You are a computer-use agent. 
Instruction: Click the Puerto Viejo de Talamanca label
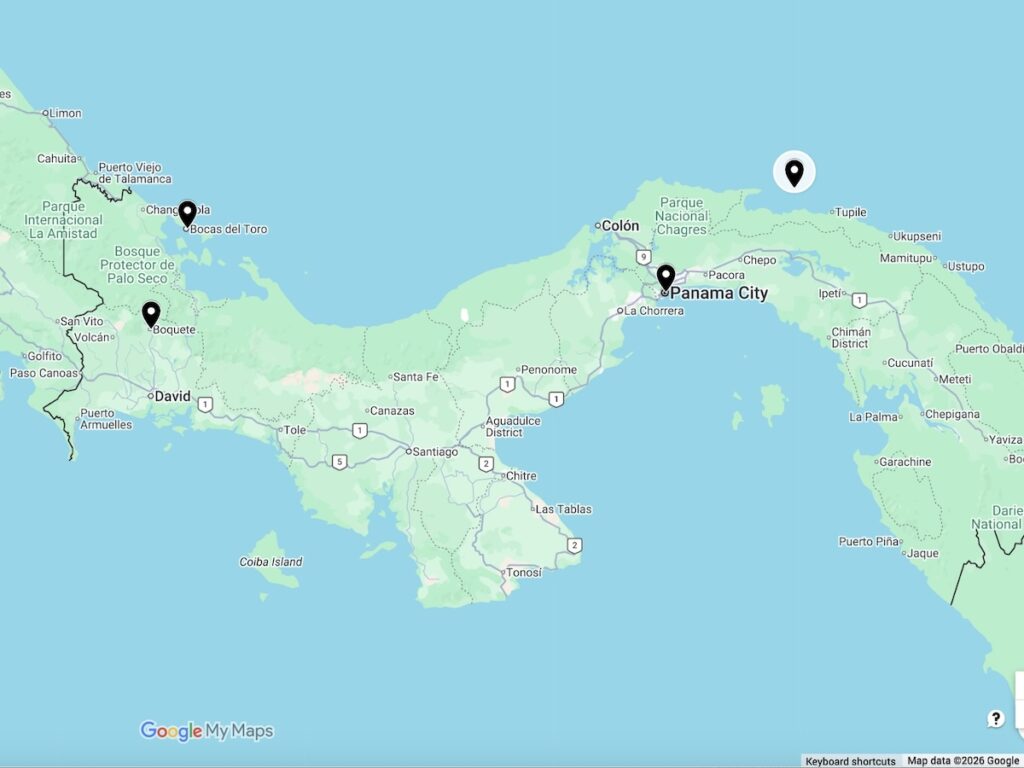pos(135,173)
